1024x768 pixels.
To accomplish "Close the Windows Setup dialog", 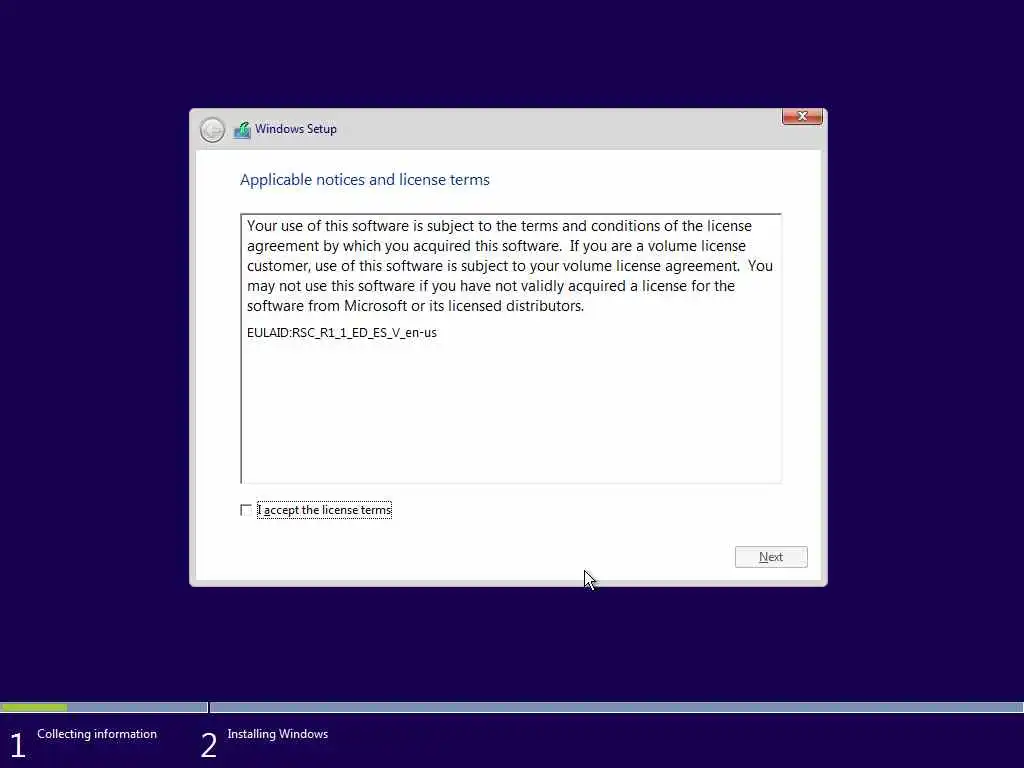I will (802, 116).
